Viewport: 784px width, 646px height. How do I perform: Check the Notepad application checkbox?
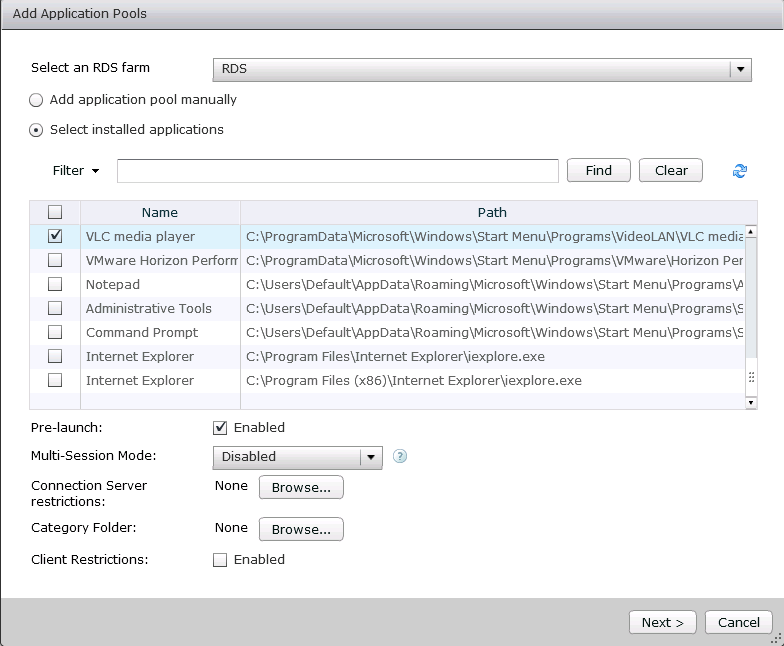coord(55,285)
